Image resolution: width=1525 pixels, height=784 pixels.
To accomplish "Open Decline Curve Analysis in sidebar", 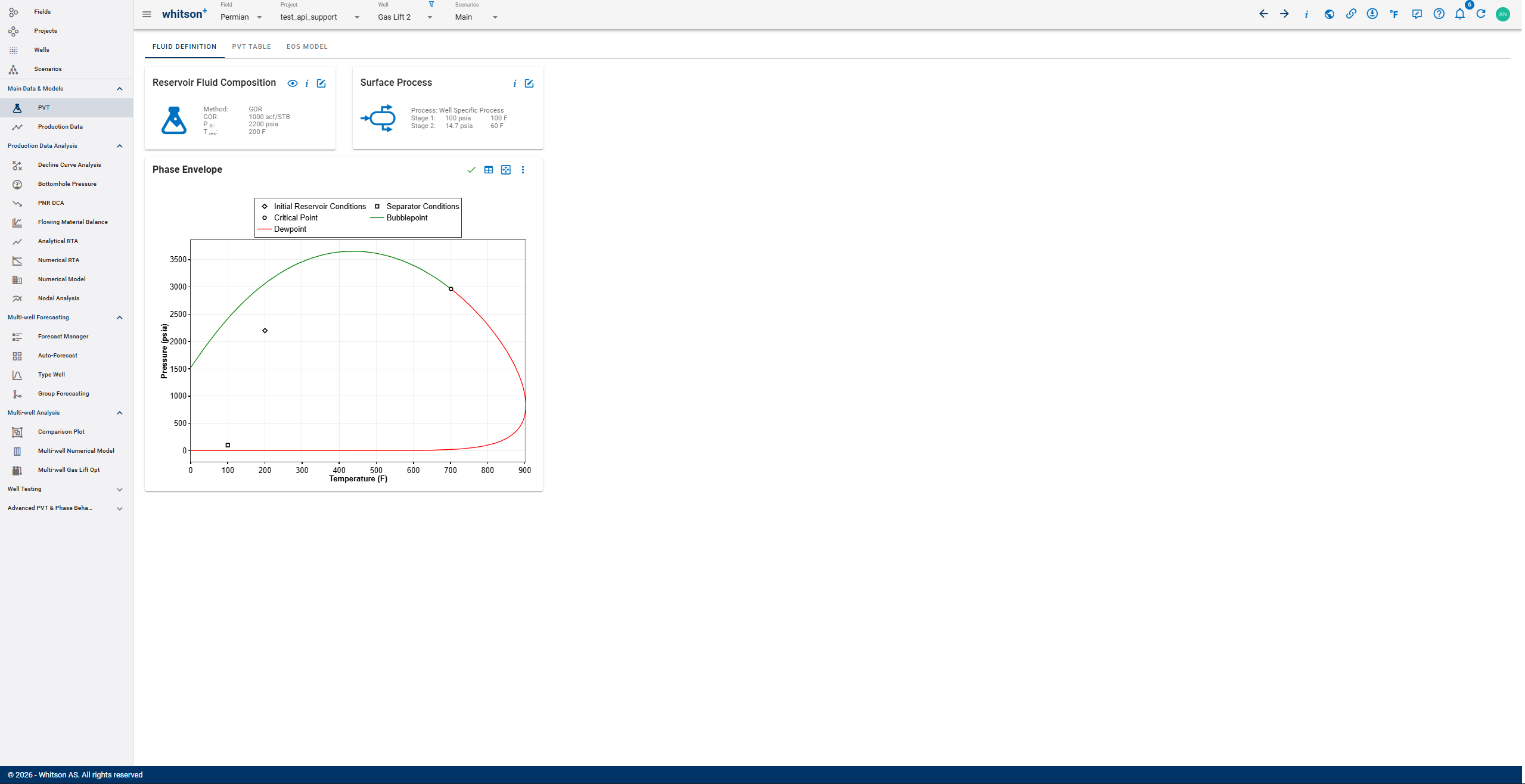I will [69, 165].
